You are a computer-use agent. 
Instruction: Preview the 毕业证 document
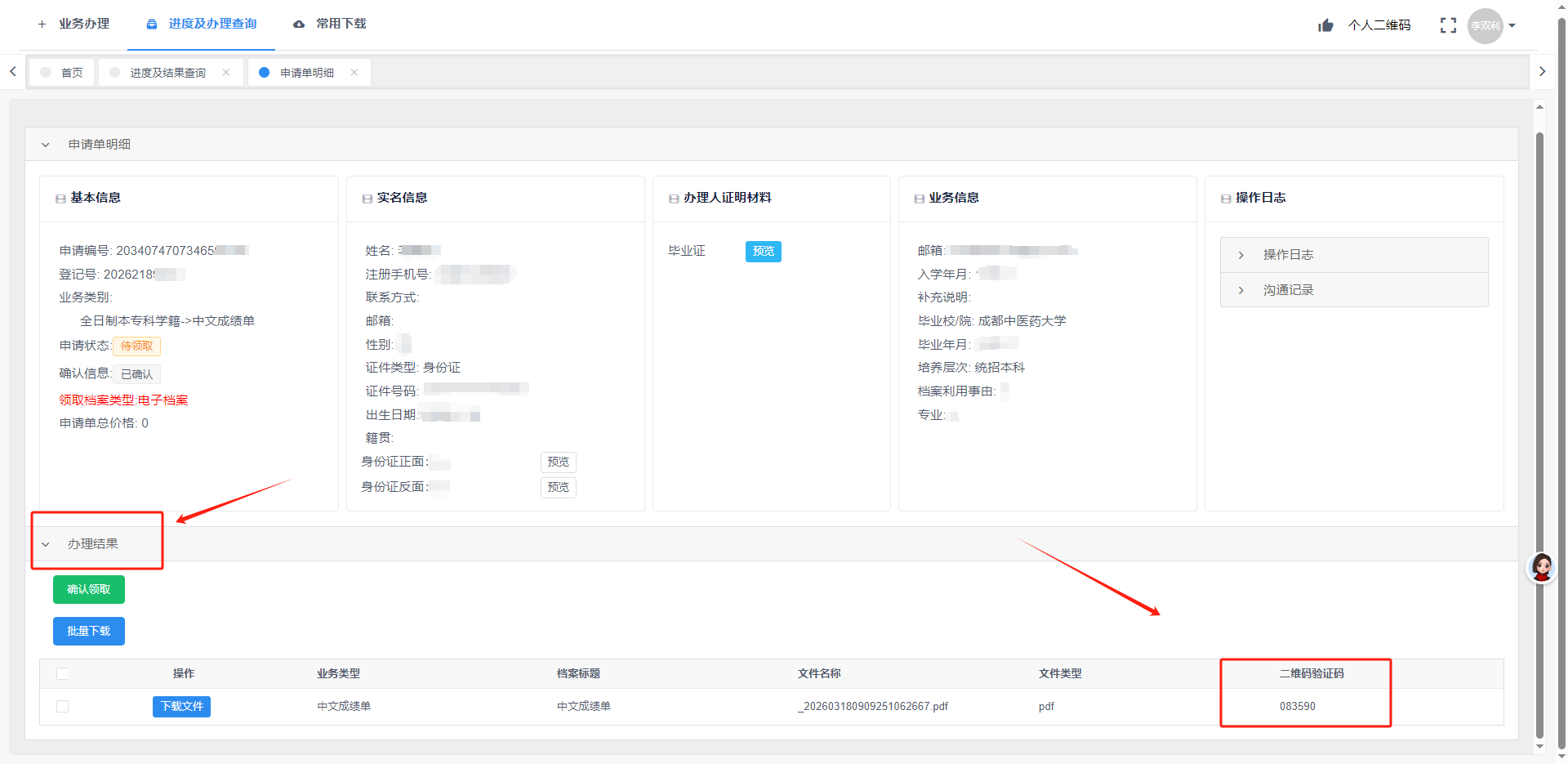point(763,251)
